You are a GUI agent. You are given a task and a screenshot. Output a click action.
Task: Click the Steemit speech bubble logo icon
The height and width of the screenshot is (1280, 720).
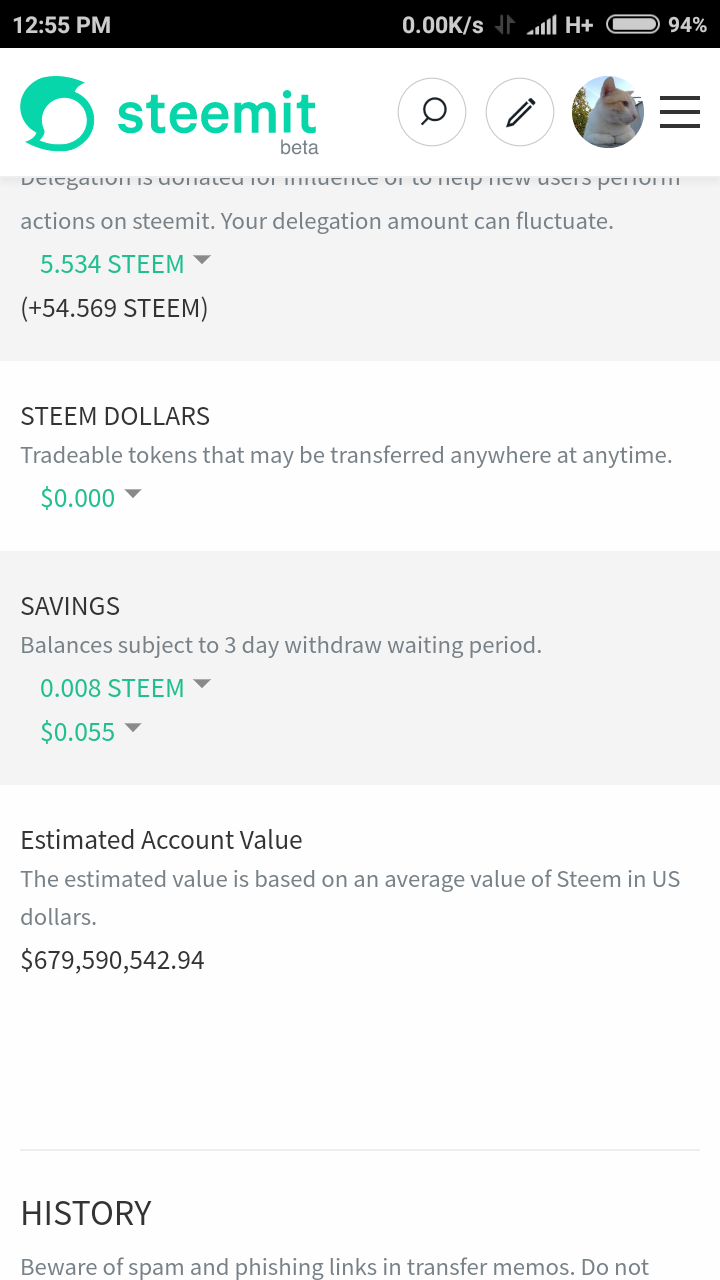pyautogui.click(x=57, y=113)
